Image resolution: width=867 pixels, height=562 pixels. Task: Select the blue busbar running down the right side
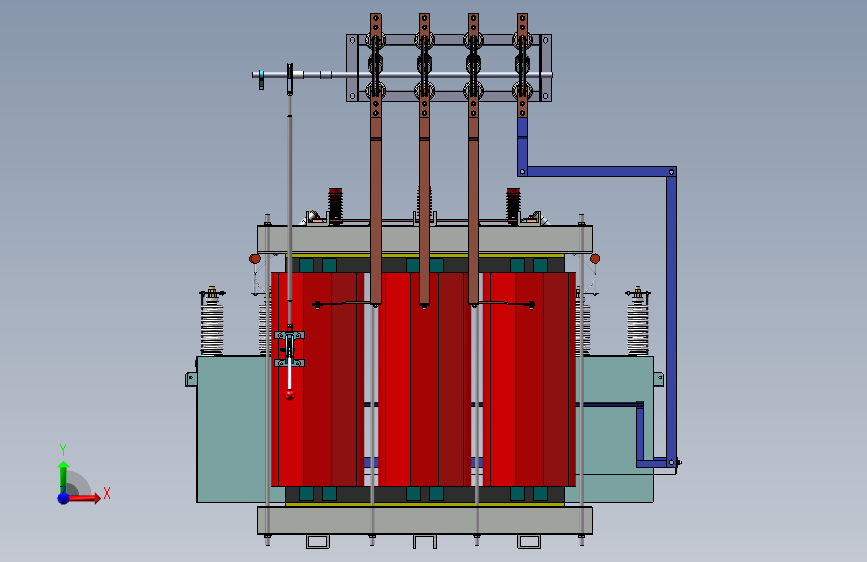(671, 315)
